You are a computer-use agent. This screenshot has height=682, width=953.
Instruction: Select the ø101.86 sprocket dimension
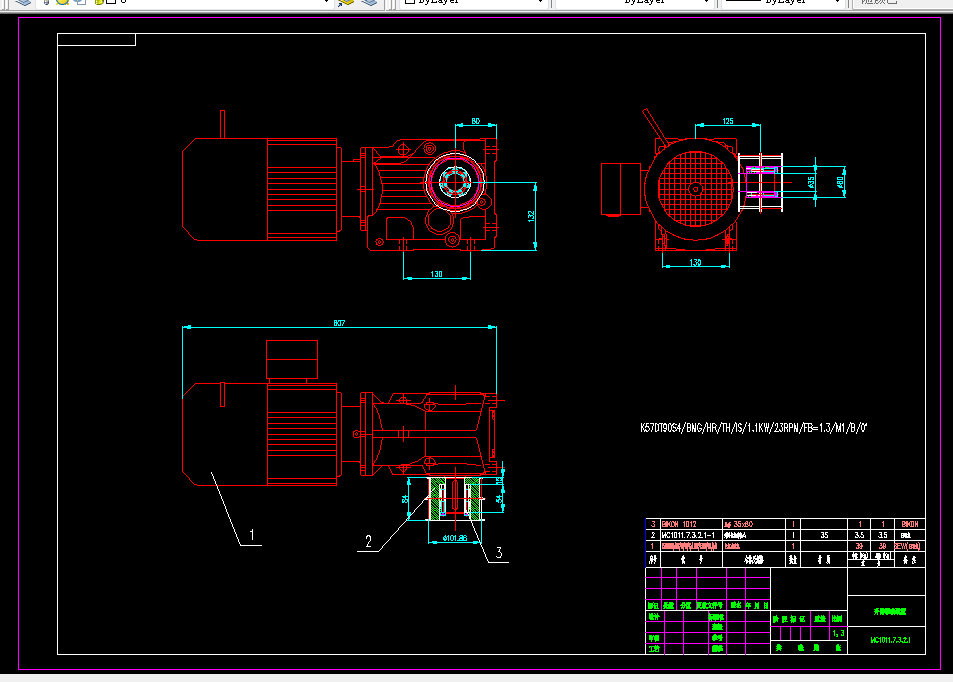[x=455, y=538]
